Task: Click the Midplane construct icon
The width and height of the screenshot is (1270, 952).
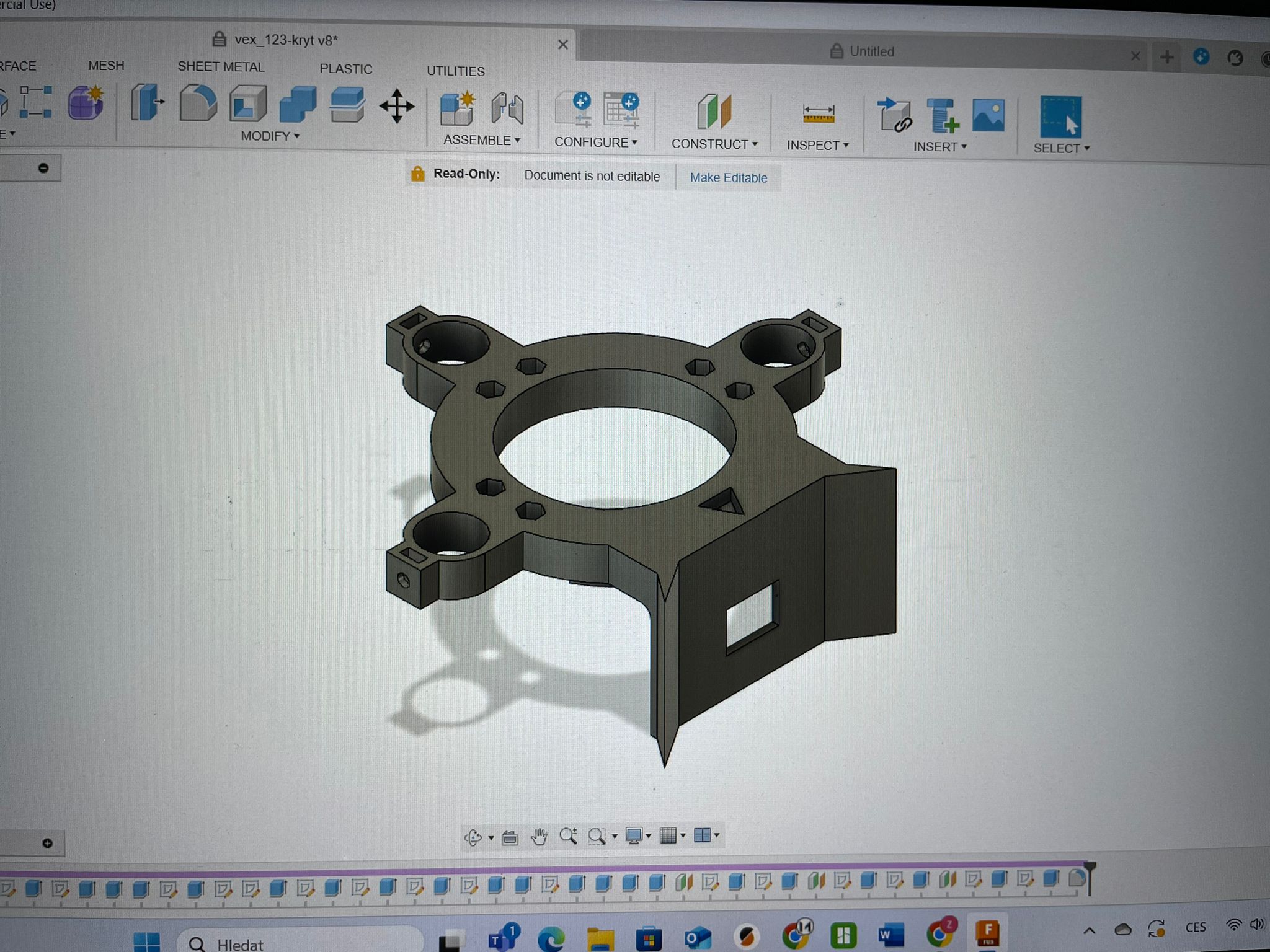Action: click(x=714, y=112)
